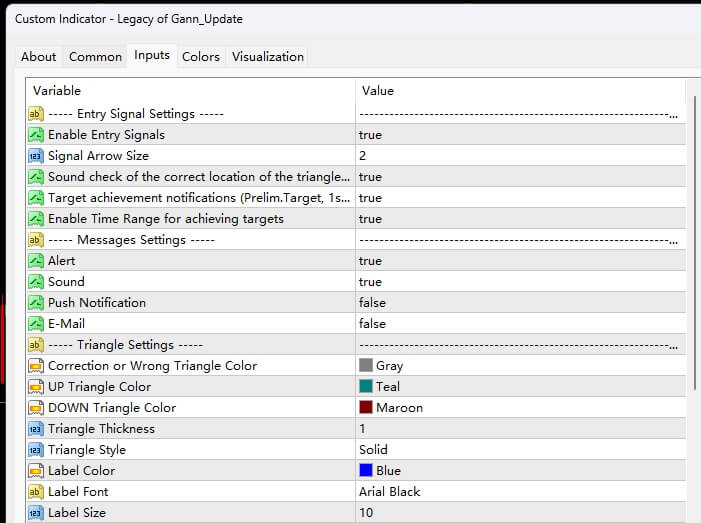Viewport: 701px width, 523px height.
Task: Open the Blue Label Color dropdown
Action: [x=520, y=471]
